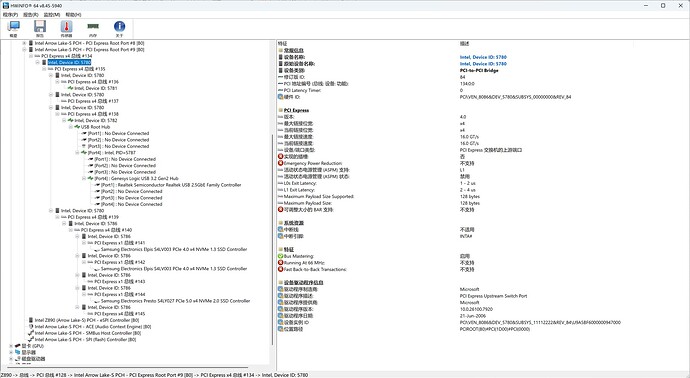The height and width of the screenshot is (378, 690).
Task: Click the icon of the SPI (flash) Controller row
Action: click(31, 340)
